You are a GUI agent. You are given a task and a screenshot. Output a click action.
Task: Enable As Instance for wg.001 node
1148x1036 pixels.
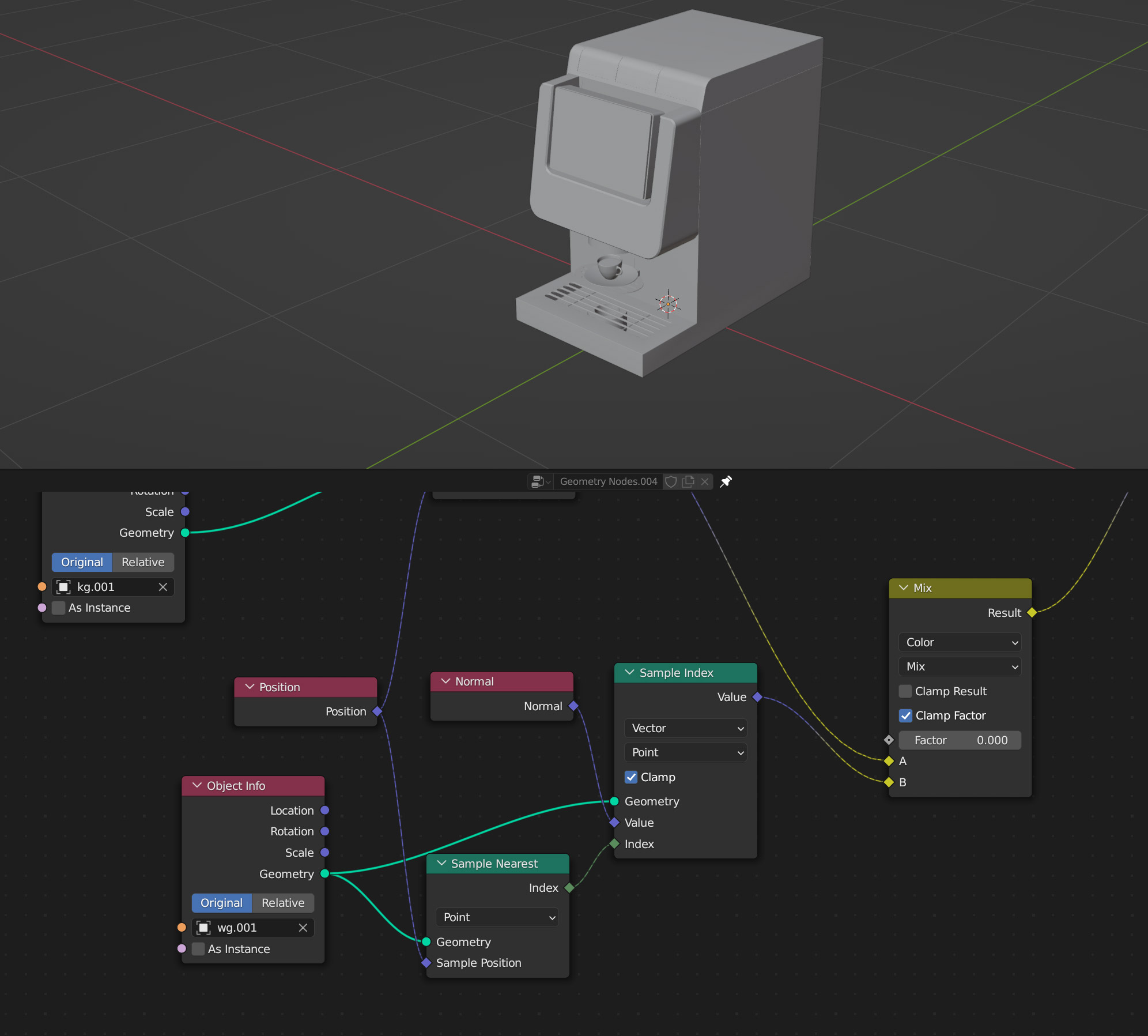tap(198, 949)
